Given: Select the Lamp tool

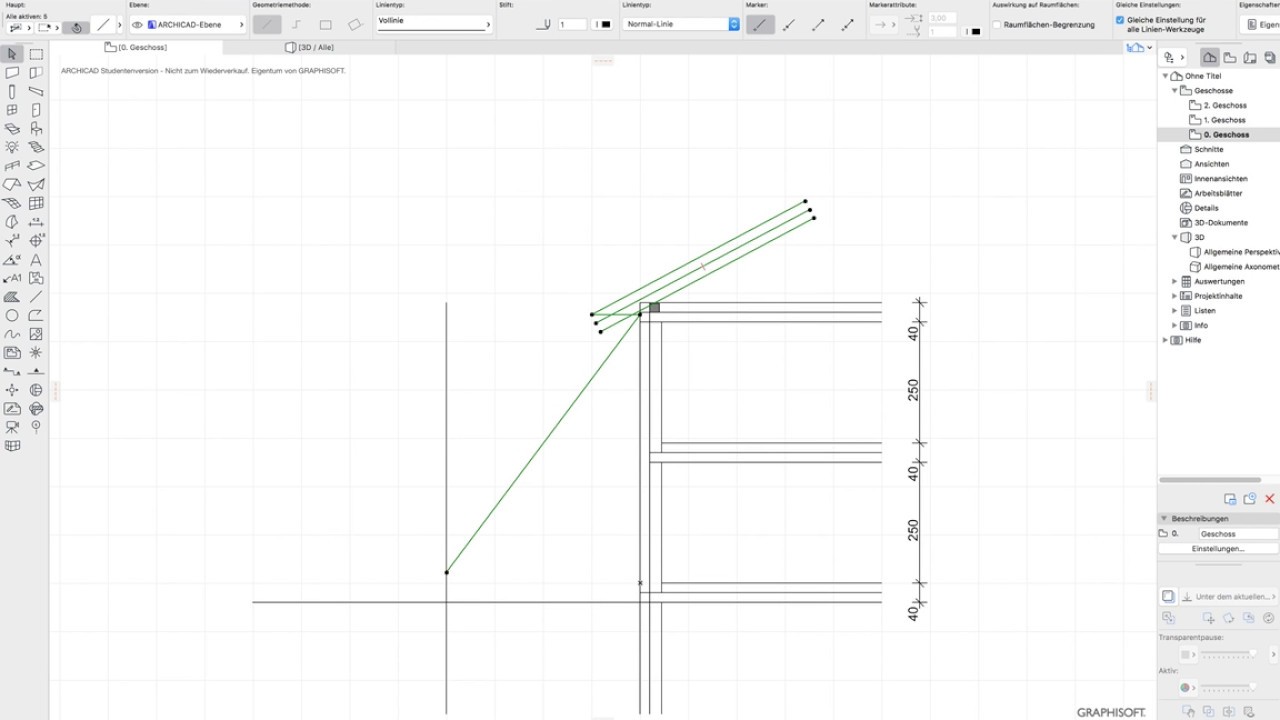Looking at the screenshot, I should point(12,147).
